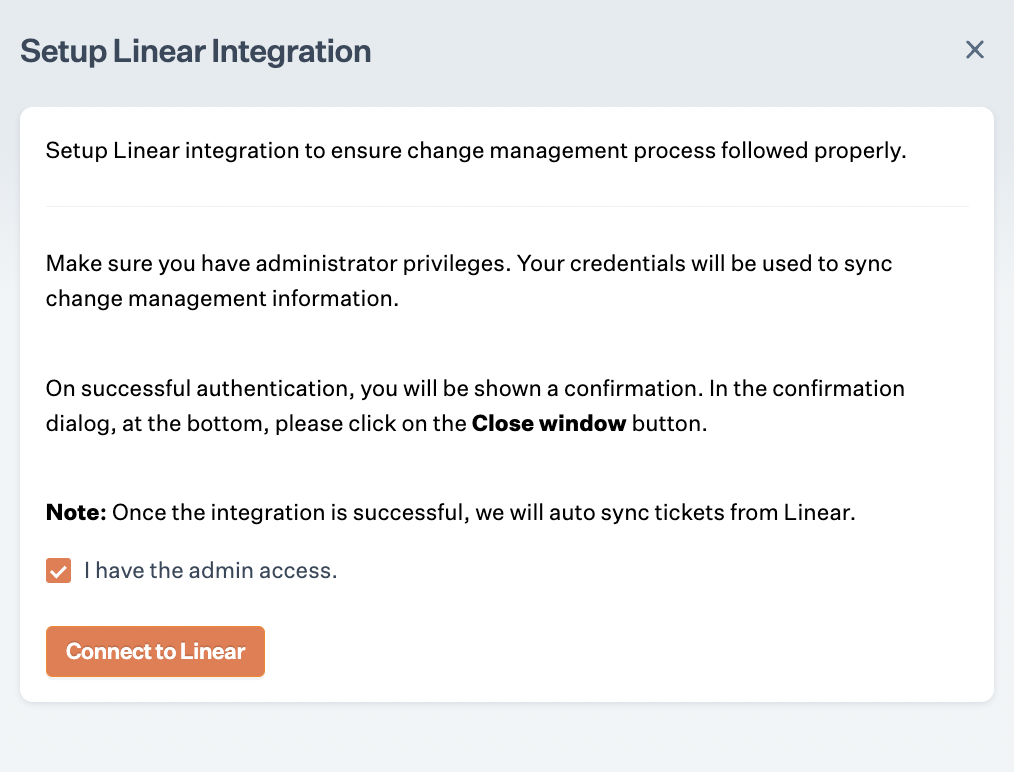The height and width of the screenshot is (772, 1014).
Task: Click 'I have the admin access.' label
Action: (x=211, y=570)
